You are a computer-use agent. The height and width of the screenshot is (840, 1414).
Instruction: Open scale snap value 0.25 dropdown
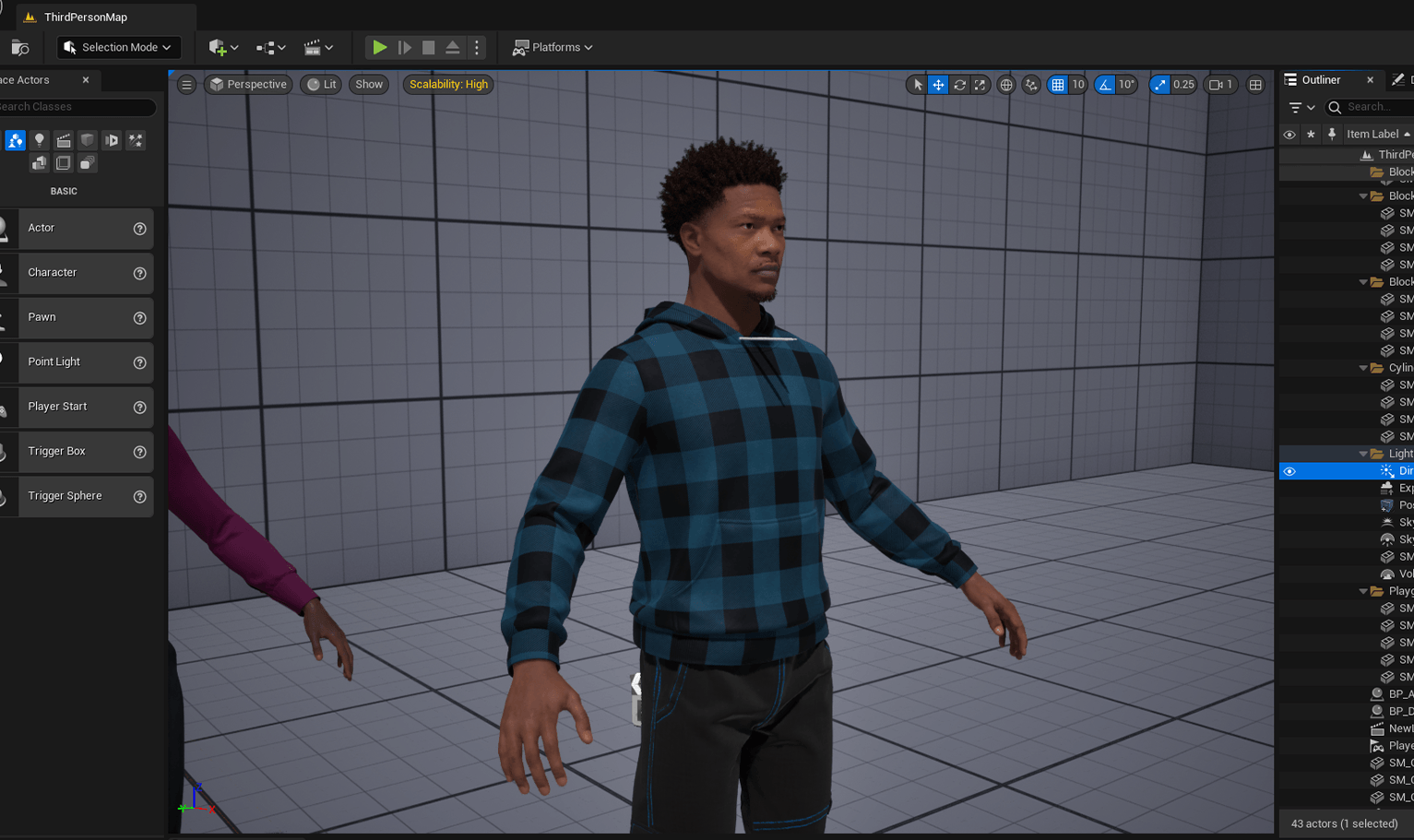(x=1184, y=85)
